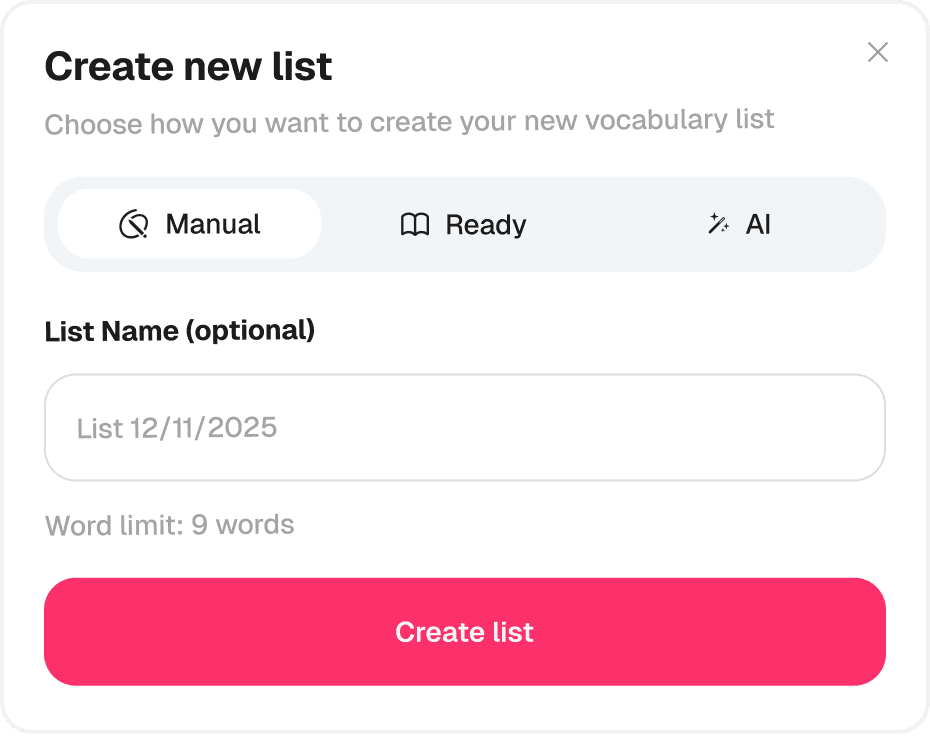Click the magic wand sparkle AI icon
This screenshot has width=930, height=740.
coord(718,225)
